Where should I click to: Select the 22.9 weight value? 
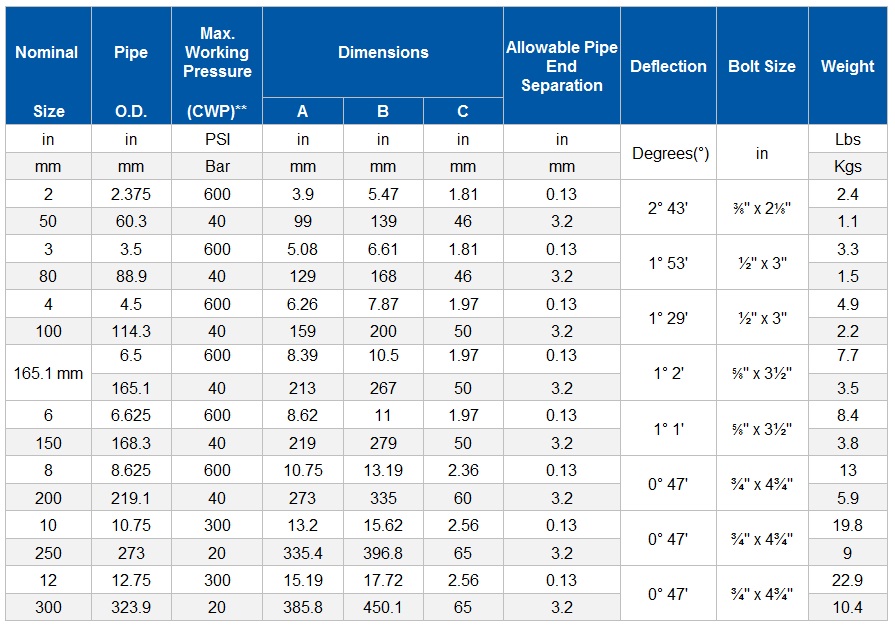(x=847, y=580)
